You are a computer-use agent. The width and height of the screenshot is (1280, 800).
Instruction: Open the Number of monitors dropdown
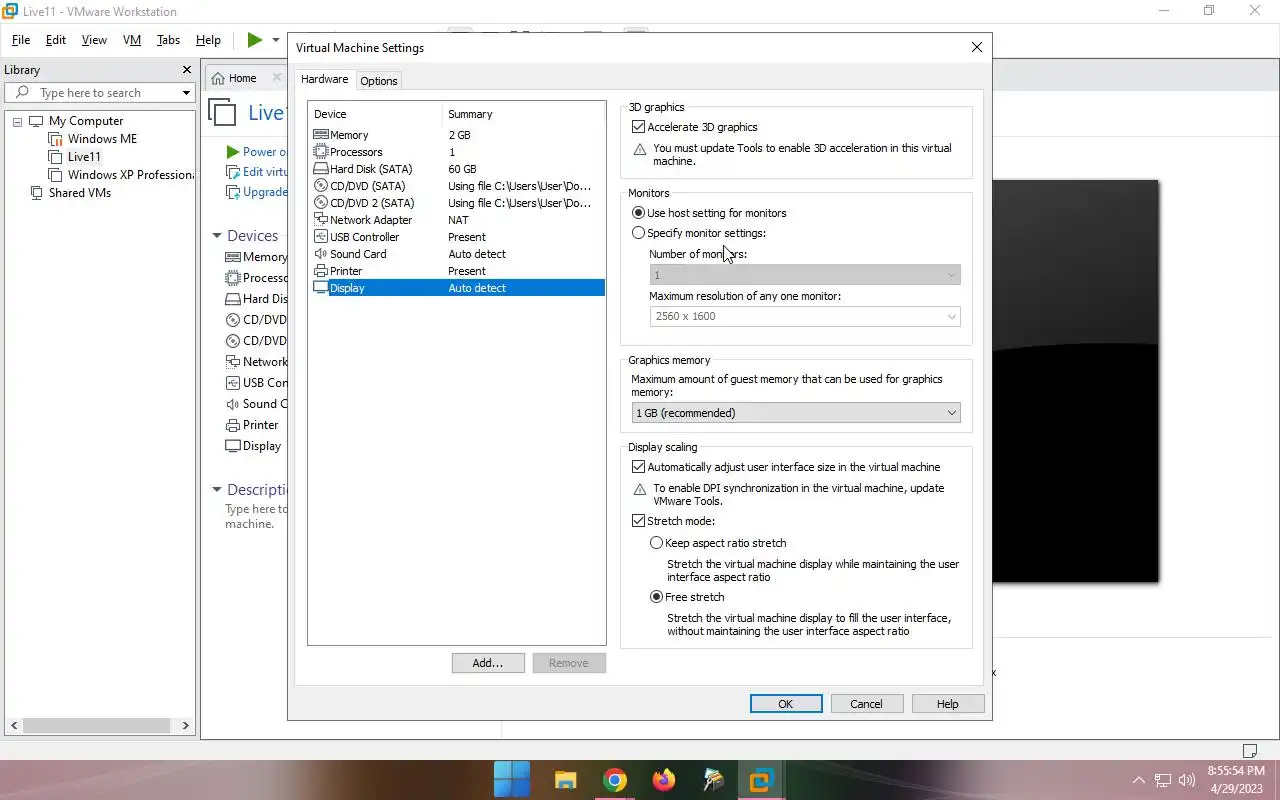tap(805, 275)
